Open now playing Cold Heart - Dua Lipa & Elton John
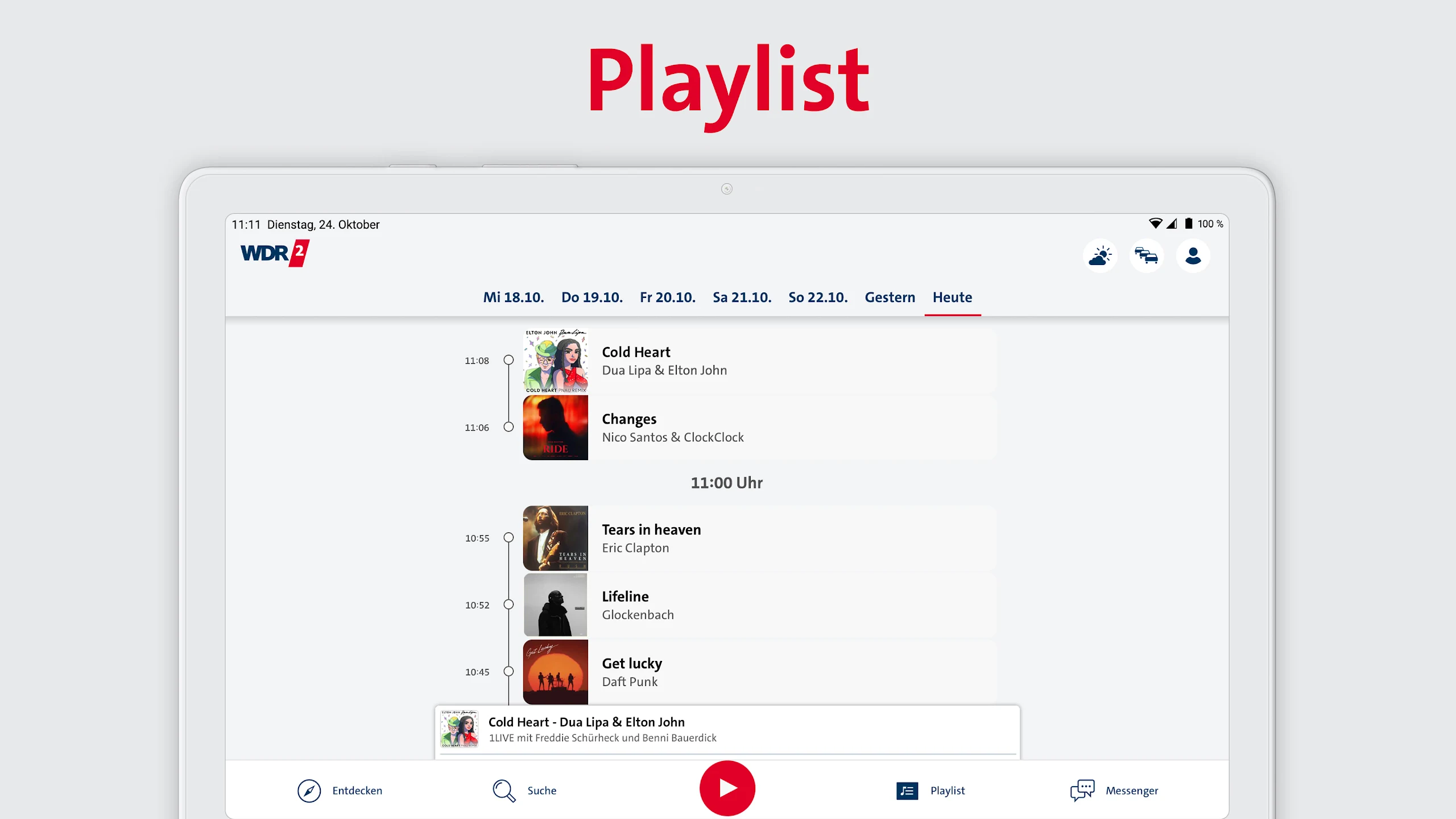1456x819 pixels. pyautogui.click(x=586, y=722)
